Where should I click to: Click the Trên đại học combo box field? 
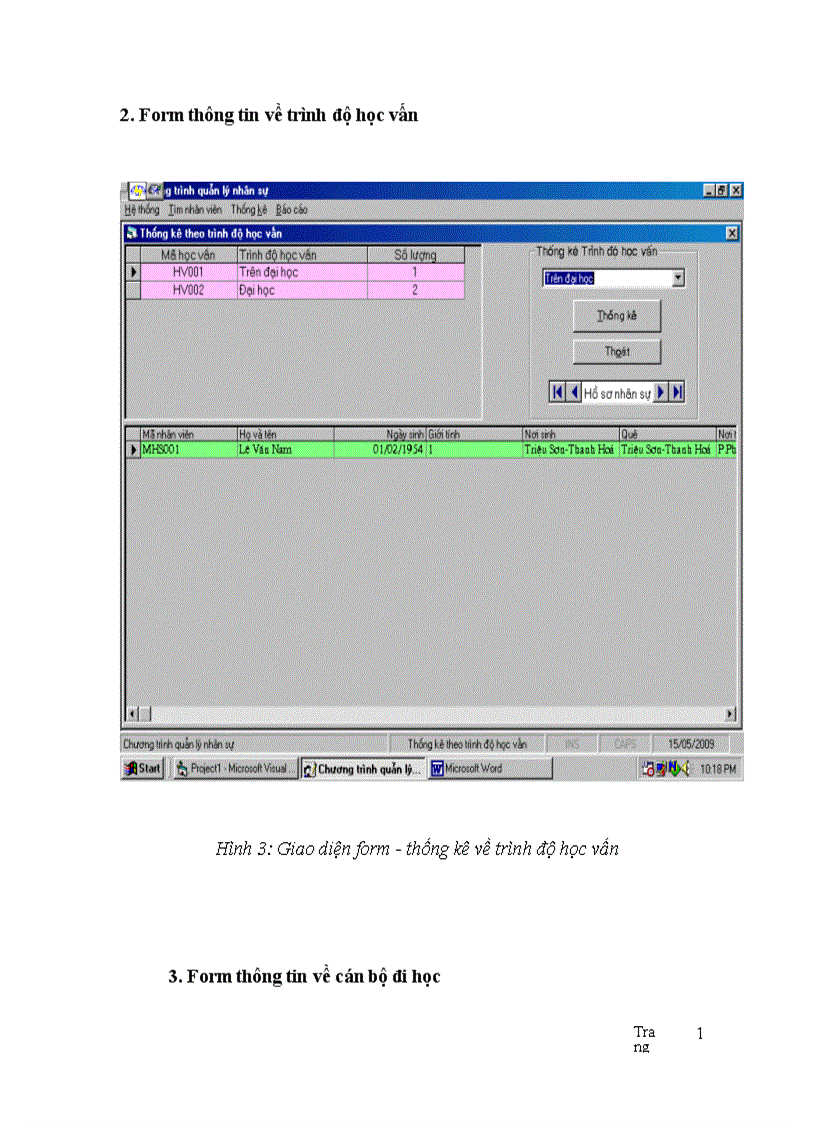pyautogui.click(x=606, y=279)
